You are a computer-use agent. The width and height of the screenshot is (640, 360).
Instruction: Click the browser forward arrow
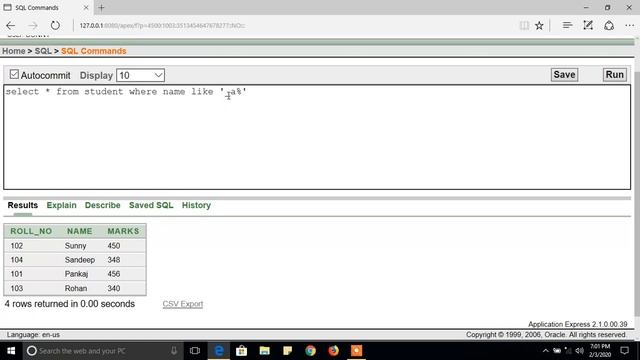(x=33, y=25)
